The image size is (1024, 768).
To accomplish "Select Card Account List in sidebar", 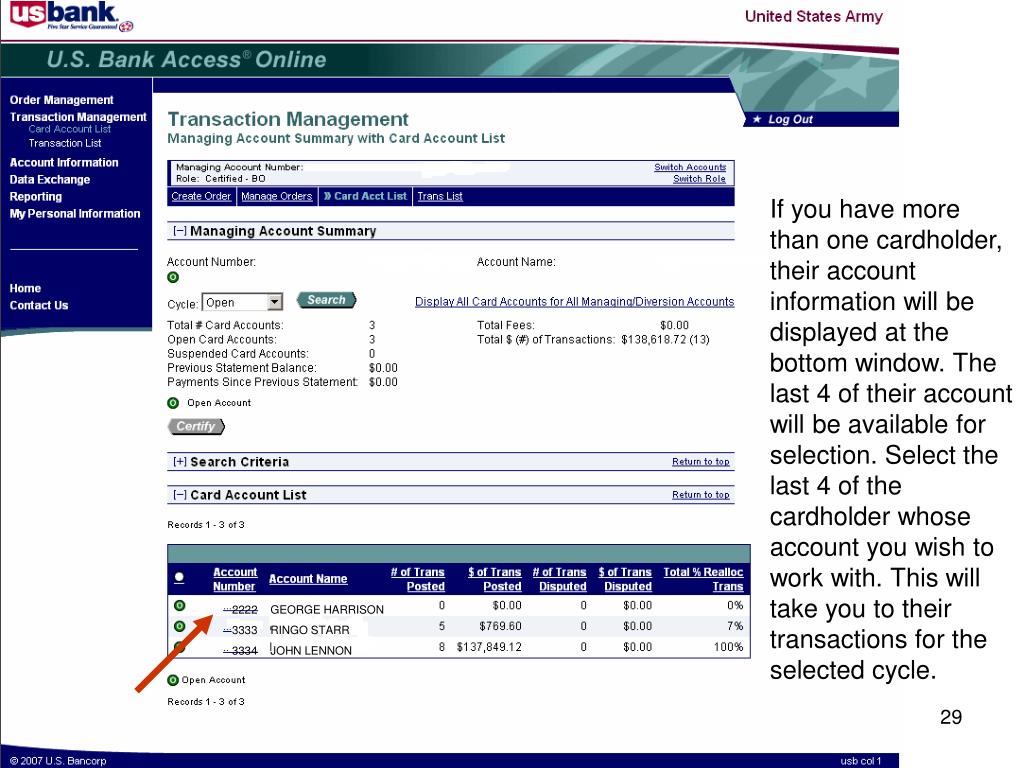I will point(69,129).
